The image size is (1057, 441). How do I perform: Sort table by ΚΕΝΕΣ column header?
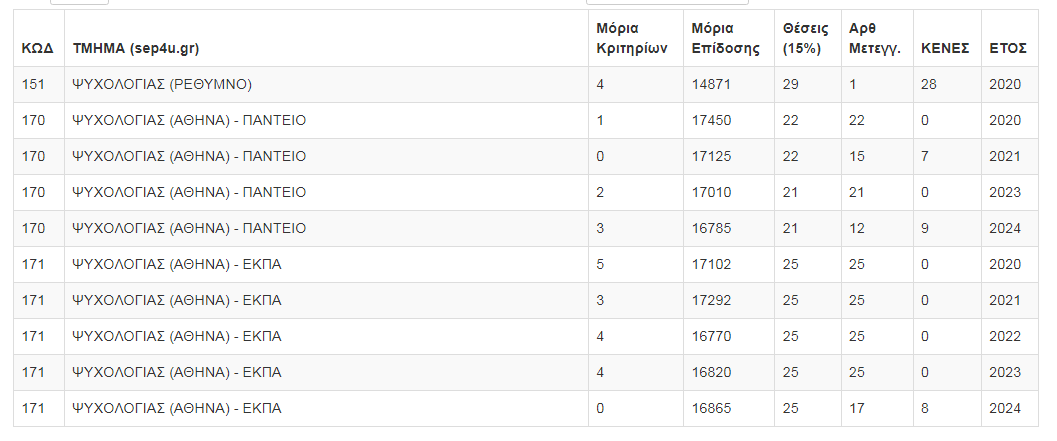point(945,48)
